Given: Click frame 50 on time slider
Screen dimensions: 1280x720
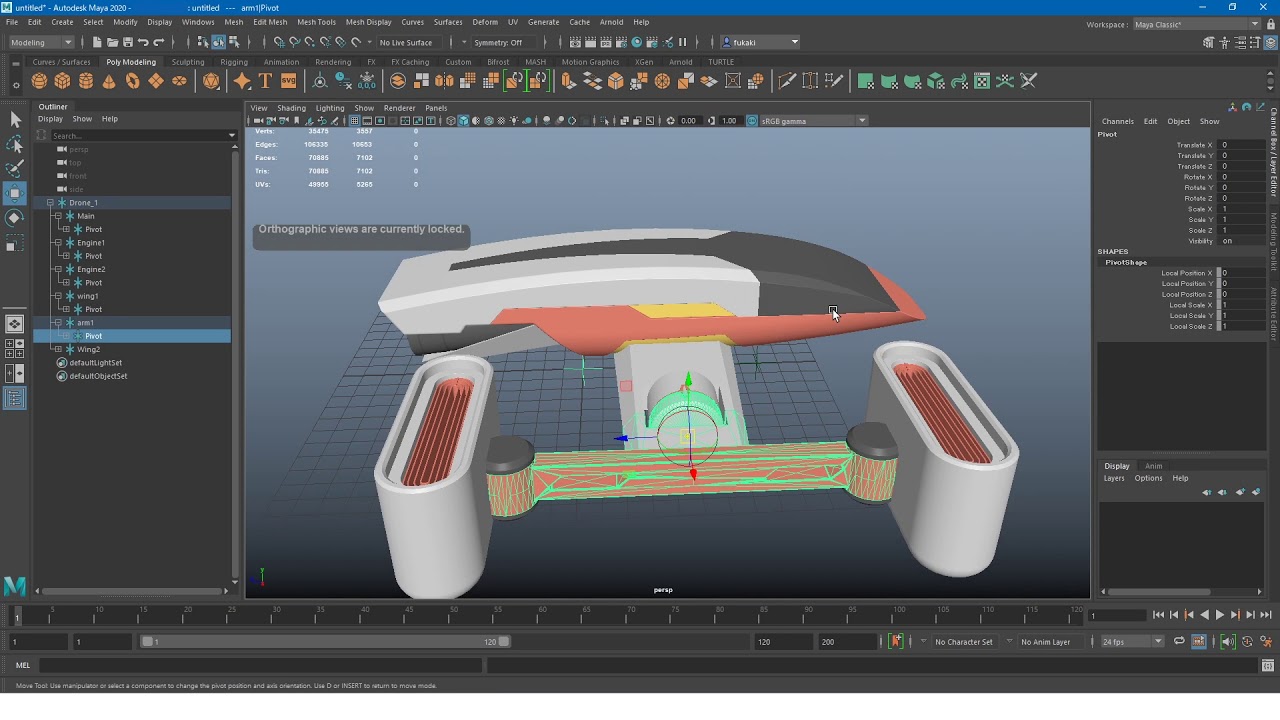Looking at the screenshot, I should point(454,614).
